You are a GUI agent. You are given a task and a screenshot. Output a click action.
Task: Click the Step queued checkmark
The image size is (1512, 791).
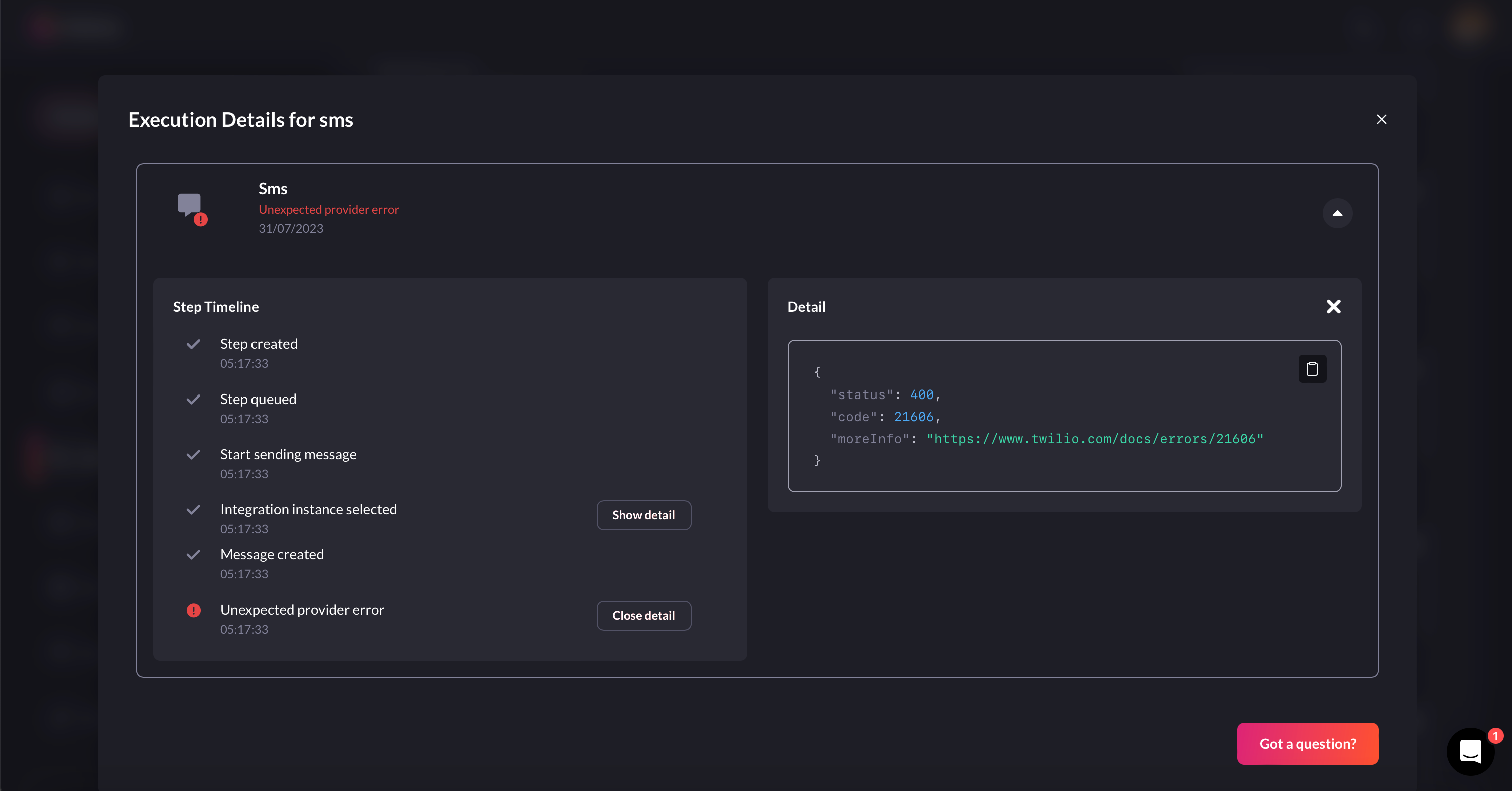194,400
